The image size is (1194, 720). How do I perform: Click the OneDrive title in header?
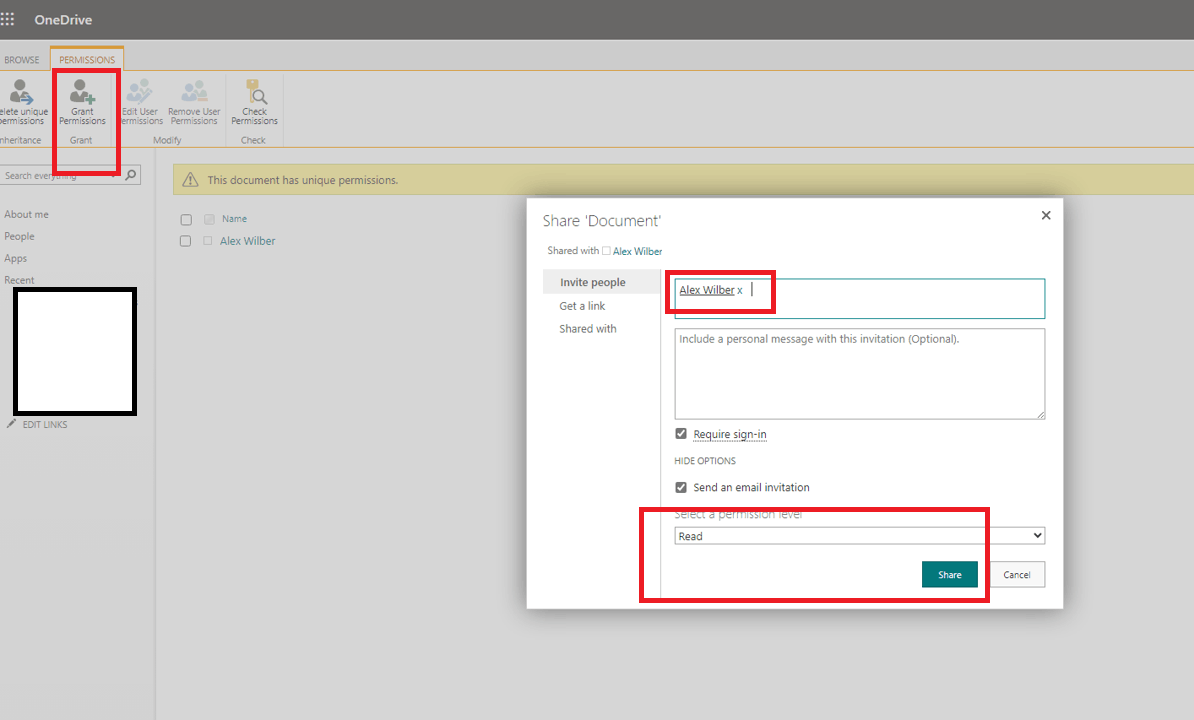coord(63,20)
